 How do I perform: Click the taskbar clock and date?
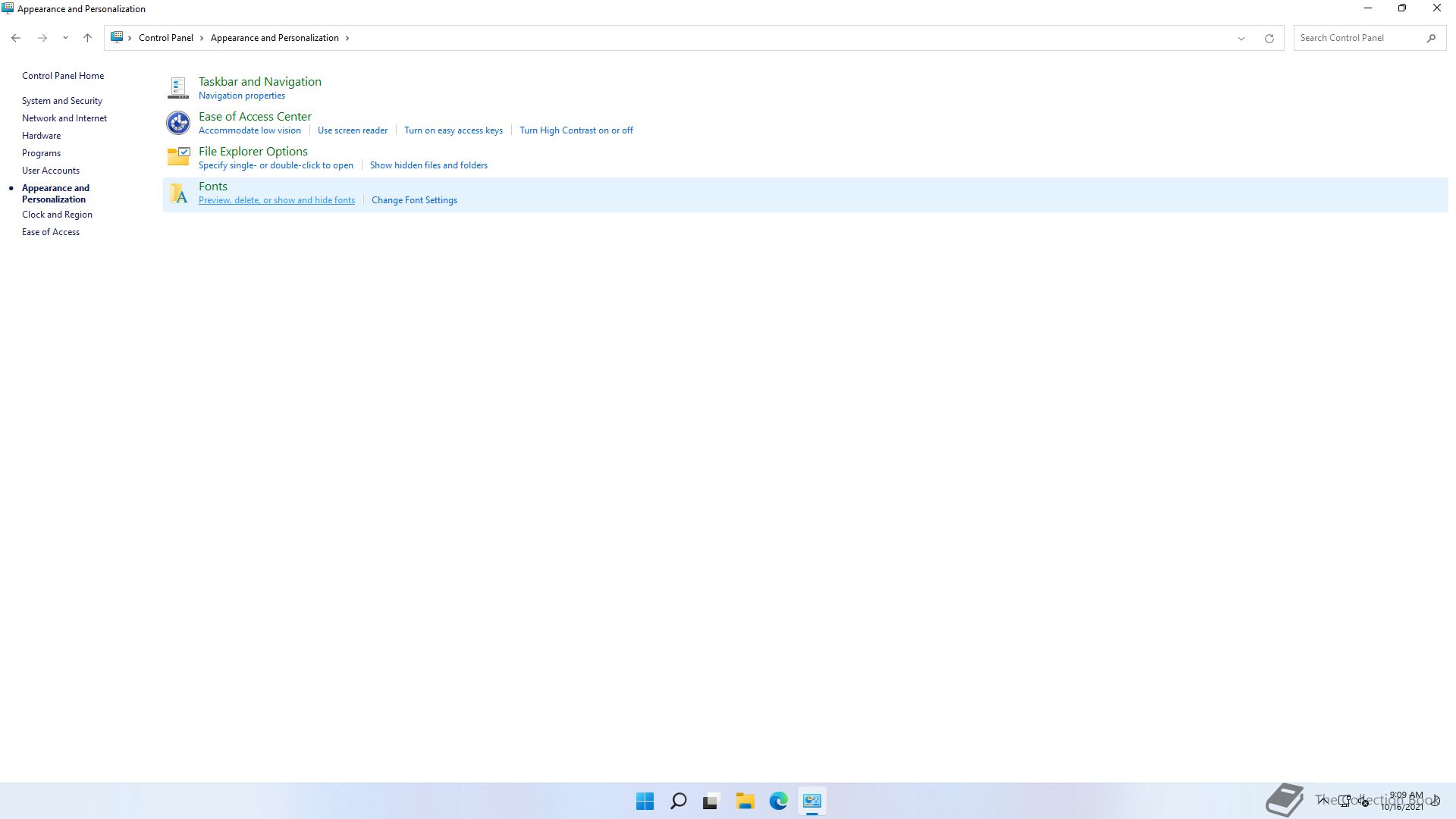[x=1404, y=801]
